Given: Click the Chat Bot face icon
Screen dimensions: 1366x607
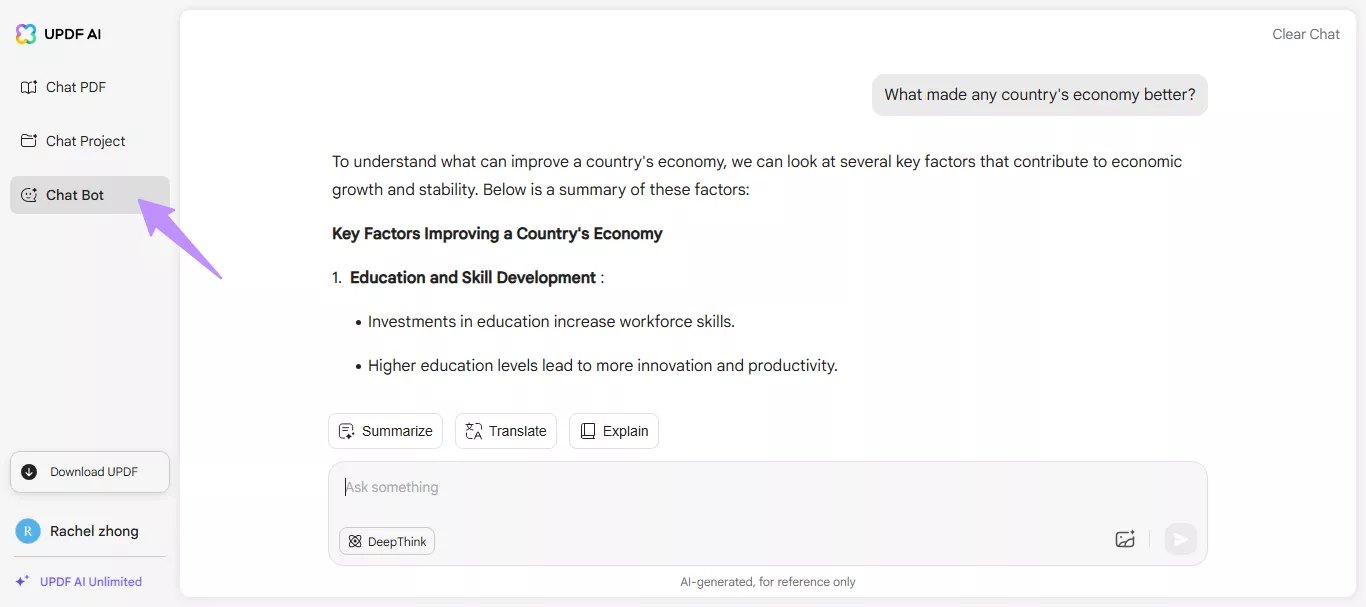Looking at the screenshot, I should (29, 195).
